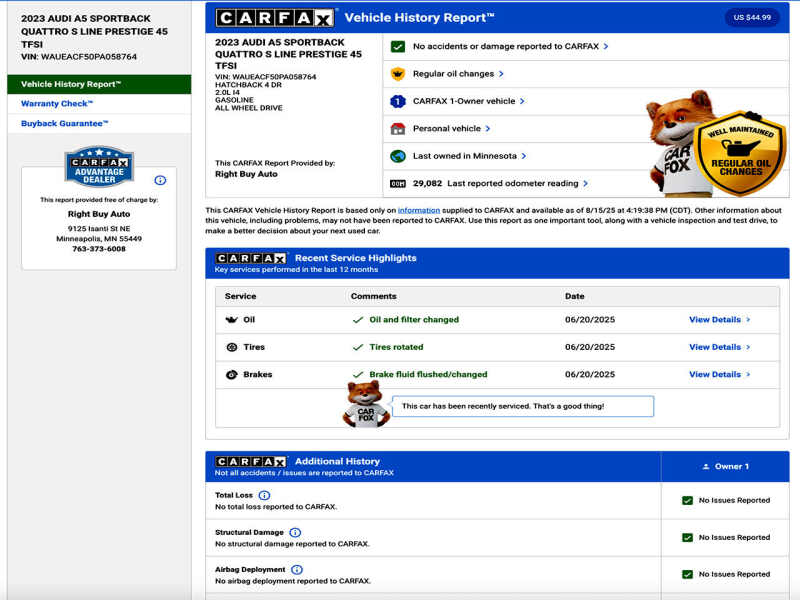This screenshot has height=600, width=800.
Task: Click the VIN text in the left sidebar
Action: (79, 57)
